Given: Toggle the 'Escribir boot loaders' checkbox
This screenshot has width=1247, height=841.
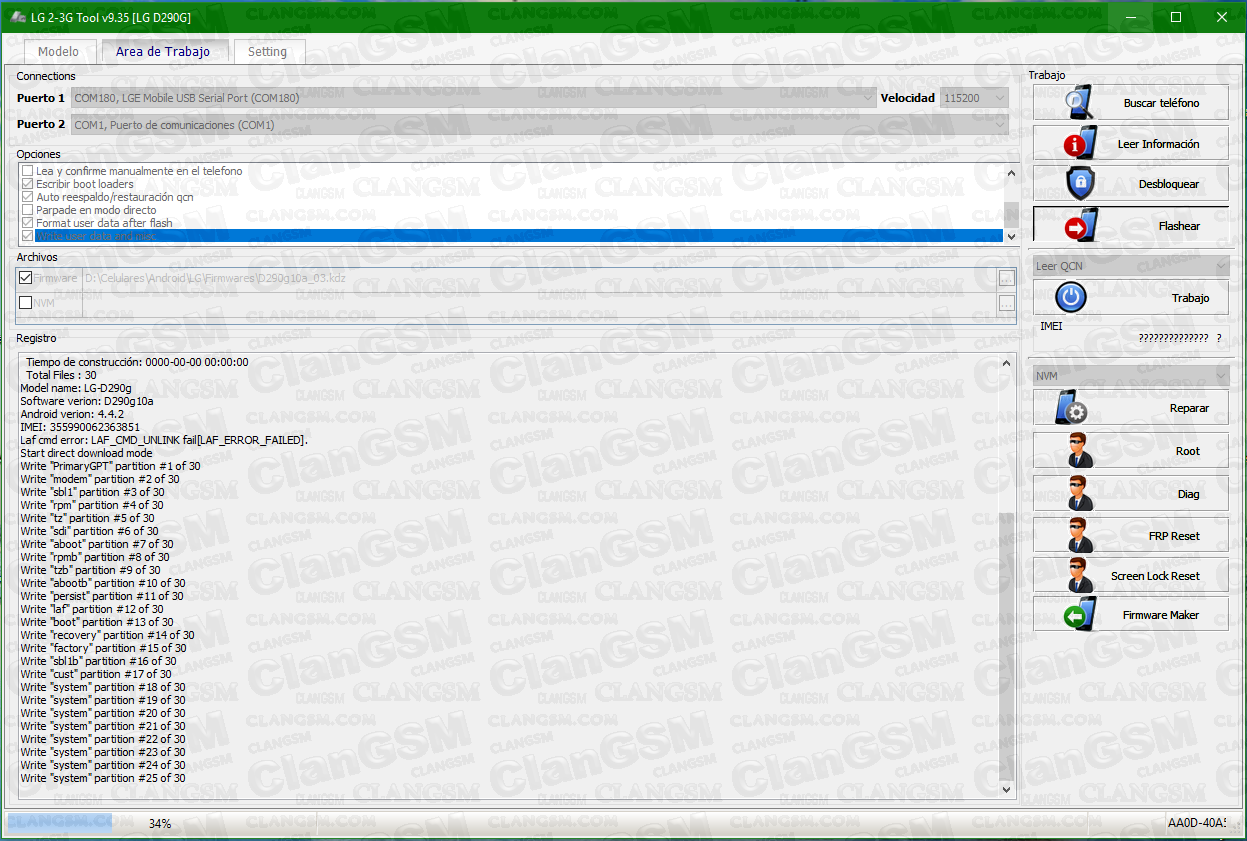Looking at the screenshot, I should (28, 184).
